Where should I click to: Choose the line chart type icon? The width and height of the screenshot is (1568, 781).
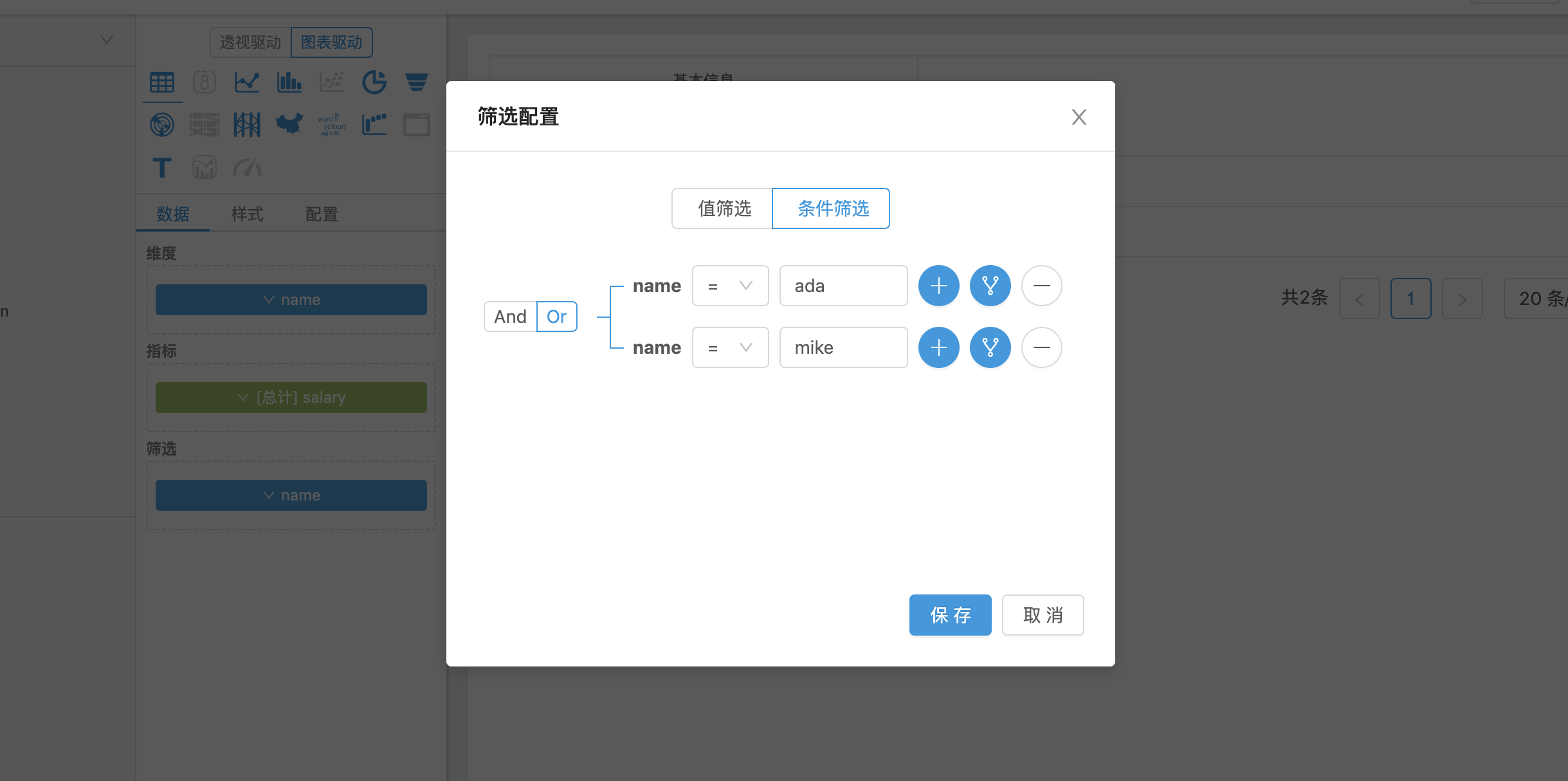[x=246, y=82]
